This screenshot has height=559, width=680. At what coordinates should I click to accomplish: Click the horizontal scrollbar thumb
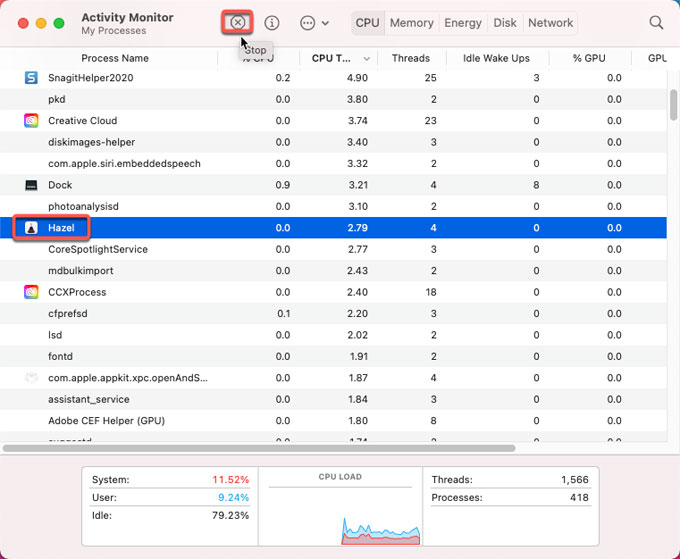coord(259,448)
